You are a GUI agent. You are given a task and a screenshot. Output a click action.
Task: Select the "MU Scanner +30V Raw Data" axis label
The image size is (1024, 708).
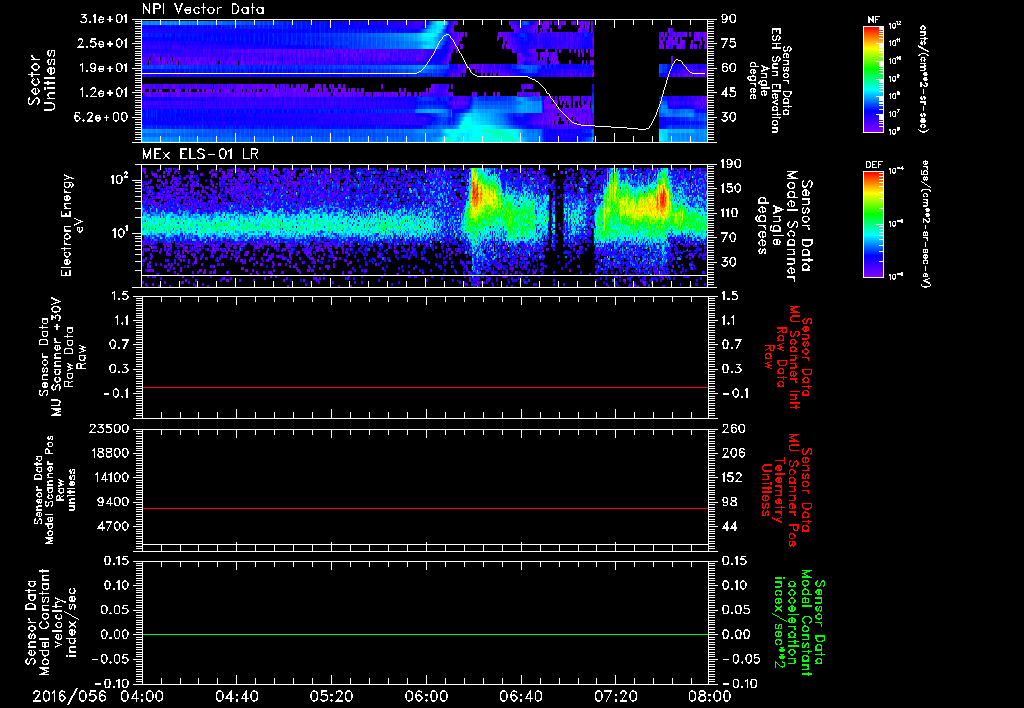pyautogui.click(x=61, y=357)
